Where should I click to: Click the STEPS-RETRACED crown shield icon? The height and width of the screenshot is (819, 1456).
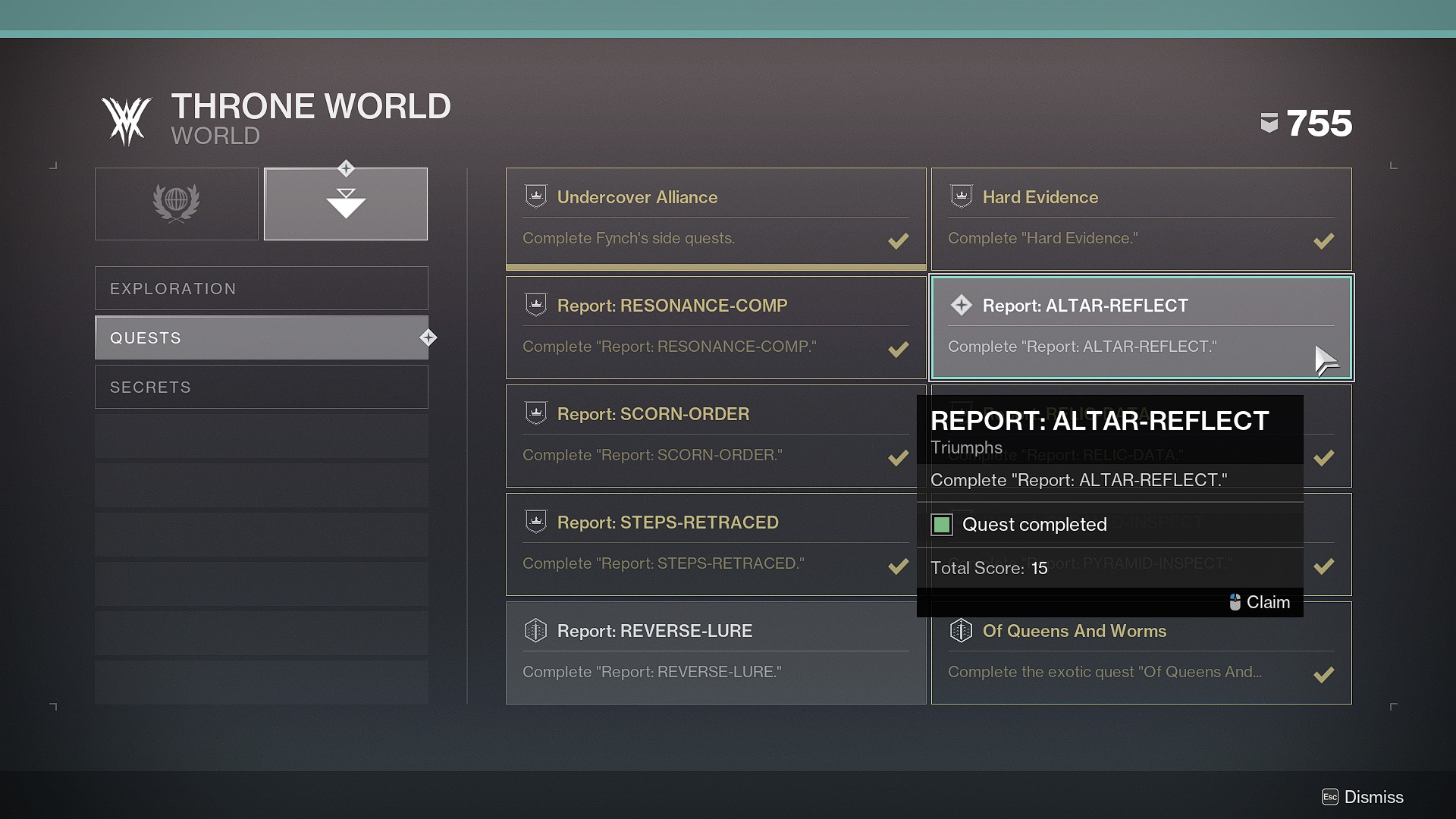(536, 522)
